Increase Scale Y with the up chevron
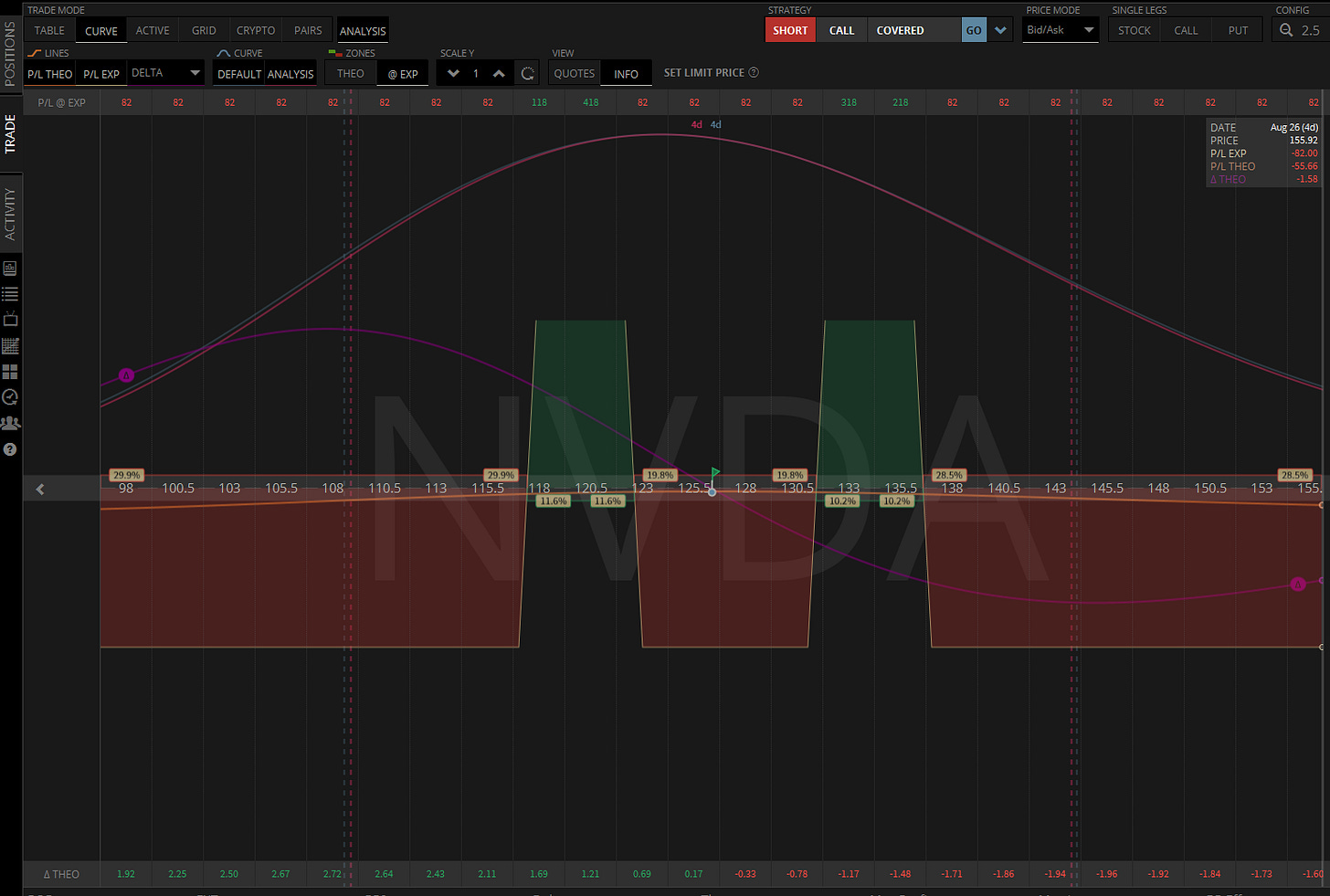The width and height of the screenshot is (1330, 896). point(499,74)
